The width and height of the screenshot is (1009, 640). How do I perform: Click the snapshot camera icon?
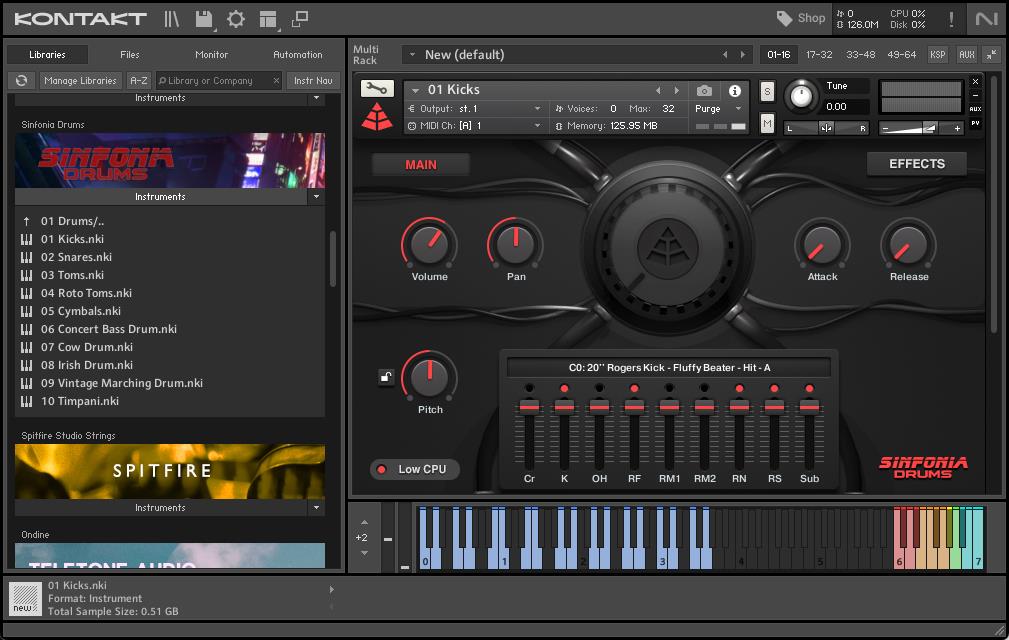coord(704,91)
